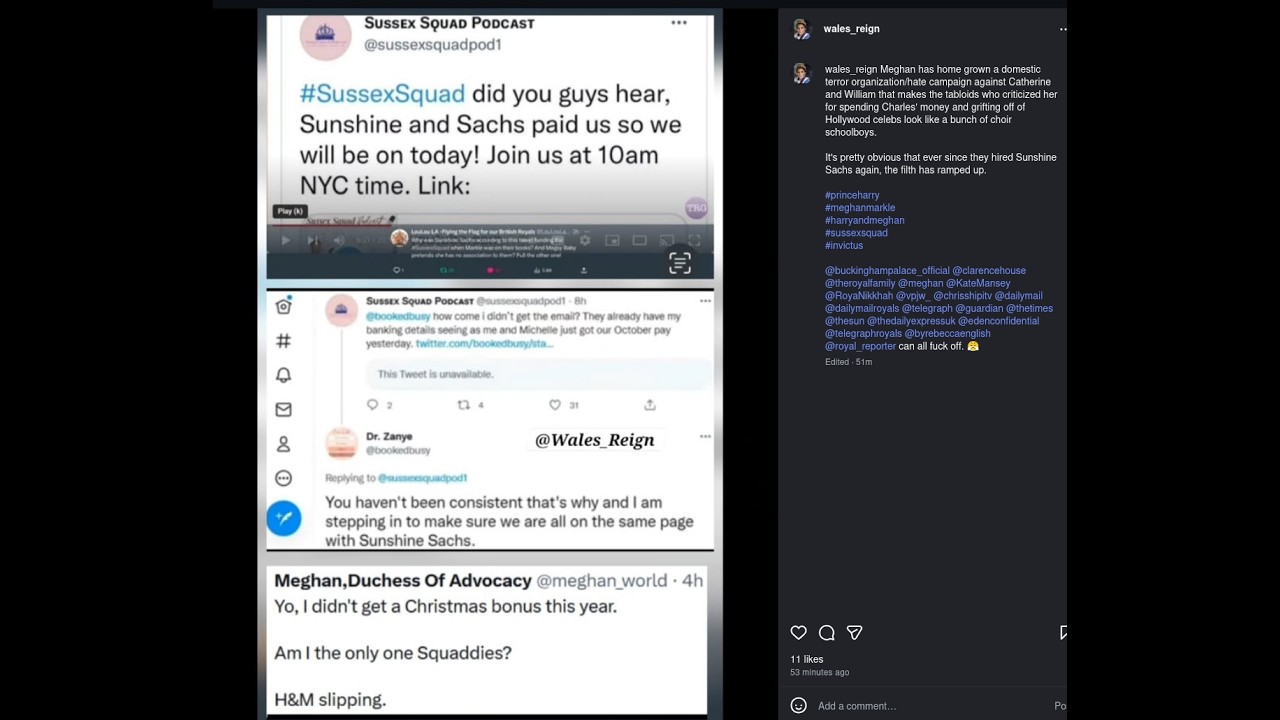Open the @royal_reporter profile link
Screen dimensions: 1280x720
point(860,346)
